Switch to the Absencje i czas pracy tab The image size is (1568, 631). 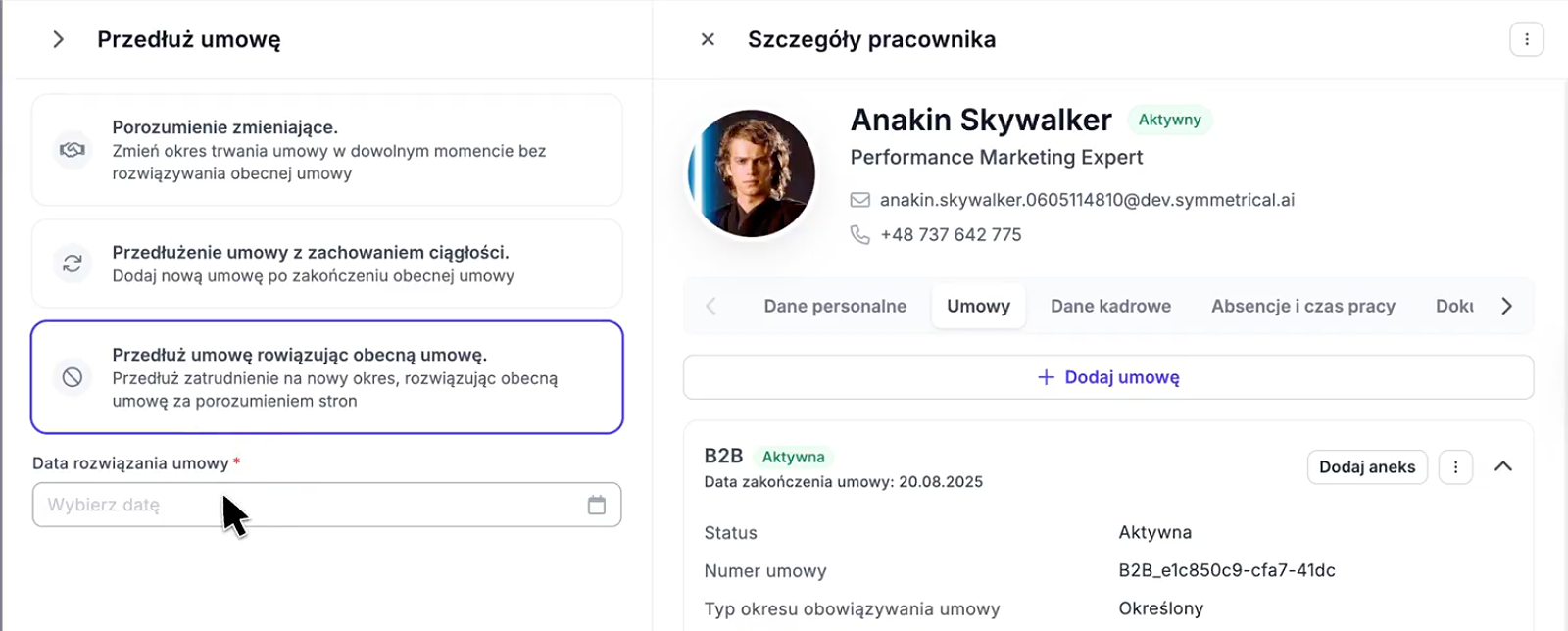pyautogui.click(x=1302, y=307)
